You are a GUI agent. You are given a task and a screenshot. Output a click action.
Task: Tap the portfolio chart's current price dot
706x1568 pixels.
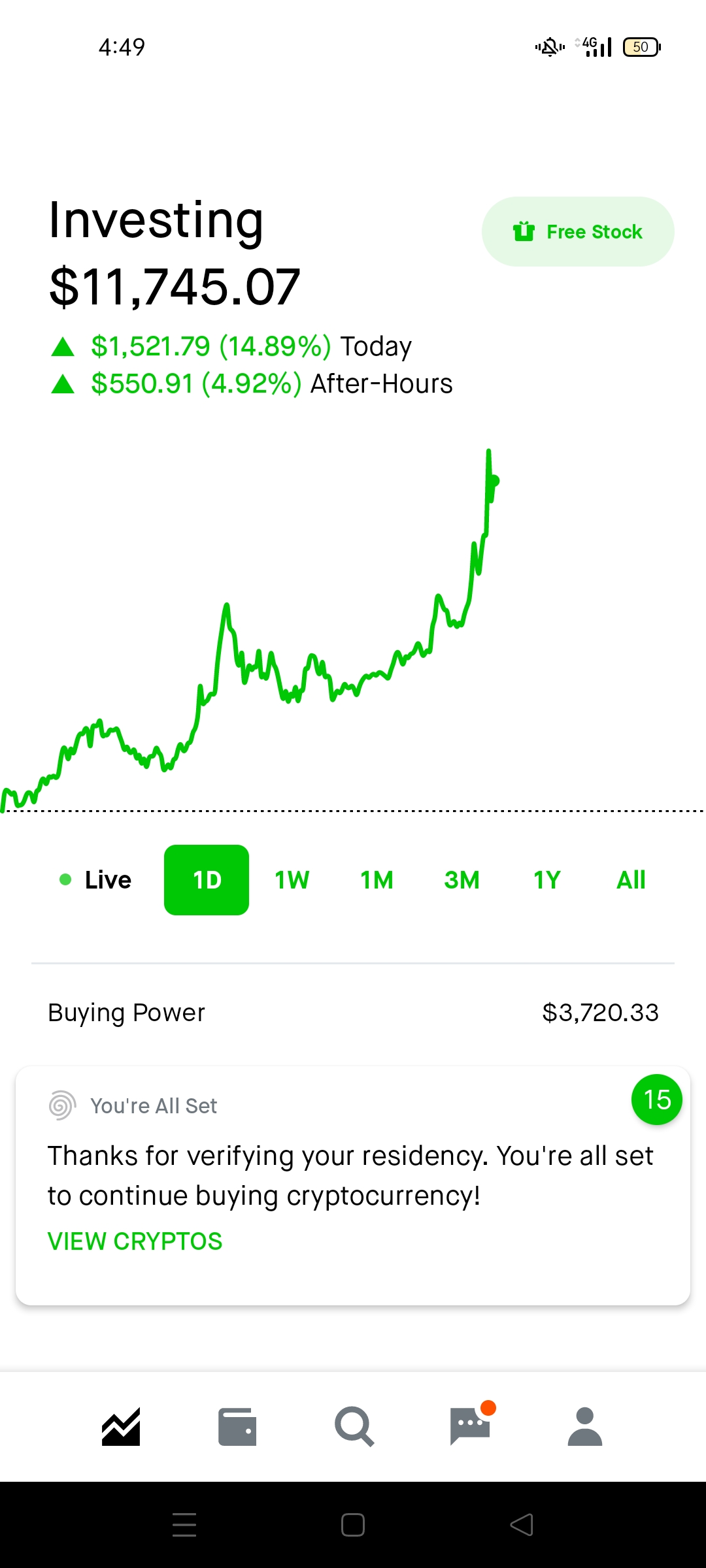click(495, 482)
